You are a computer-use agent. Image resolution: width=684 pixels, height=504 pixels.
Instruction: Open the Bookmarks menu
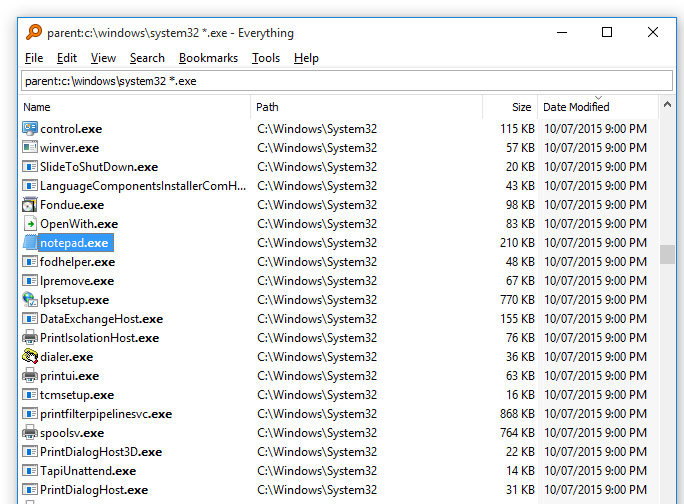pos(208,58)
